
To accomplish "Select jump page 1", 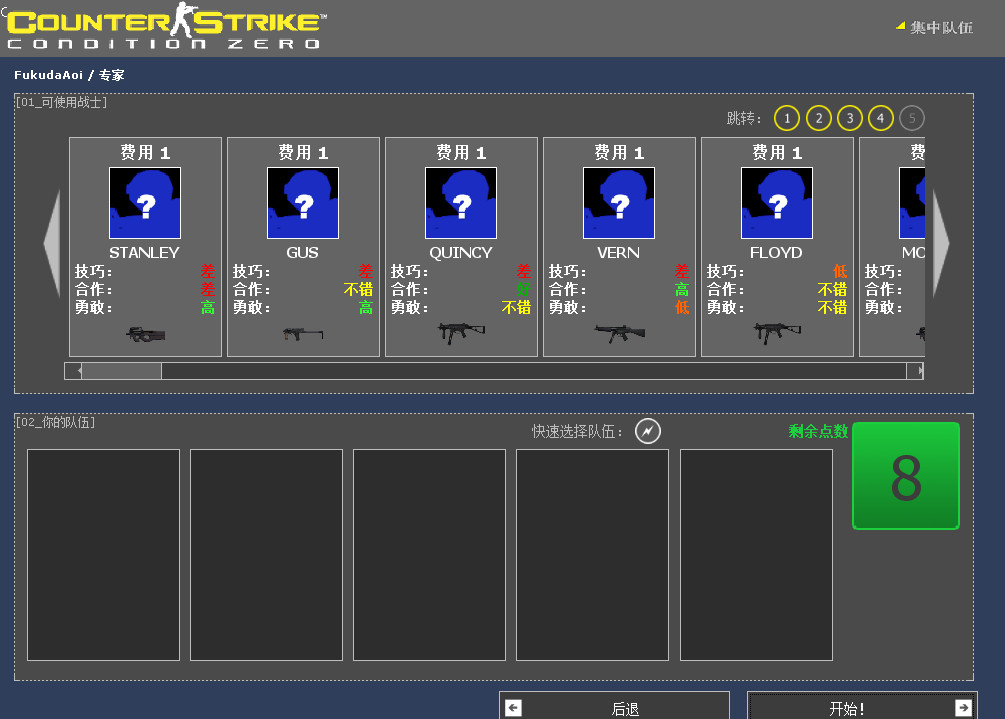I will [786, 118].
